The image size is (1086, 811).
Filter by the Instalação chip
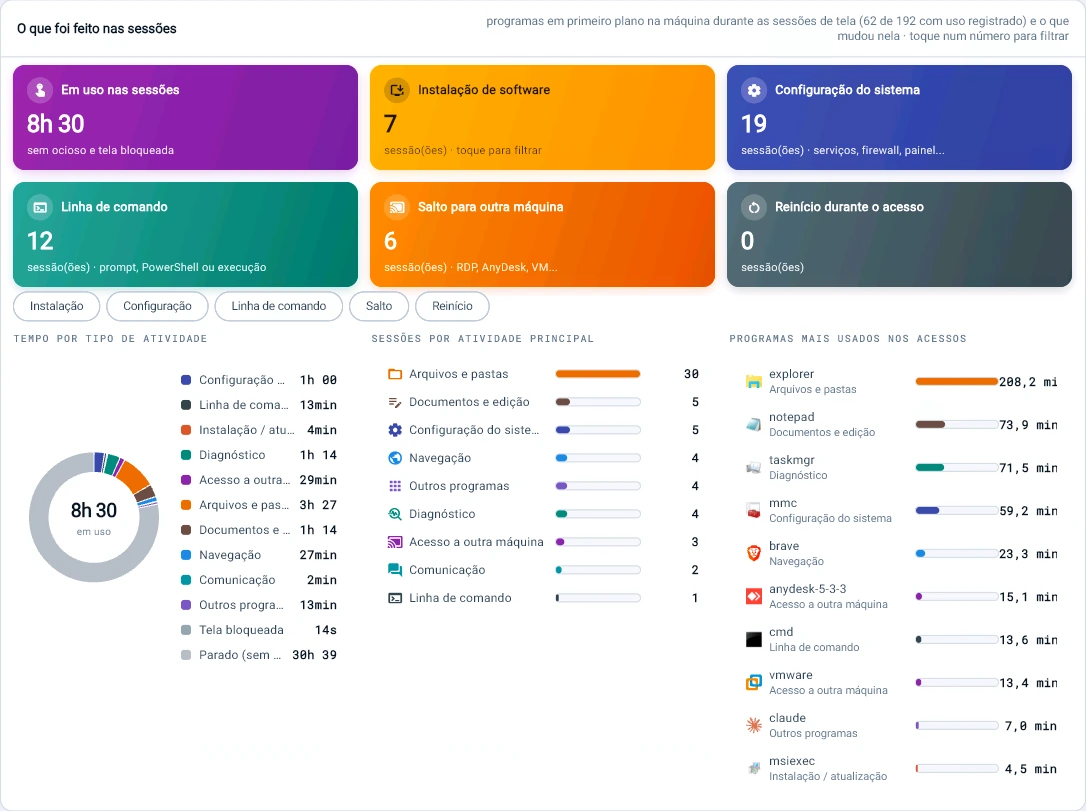point(57,306)
